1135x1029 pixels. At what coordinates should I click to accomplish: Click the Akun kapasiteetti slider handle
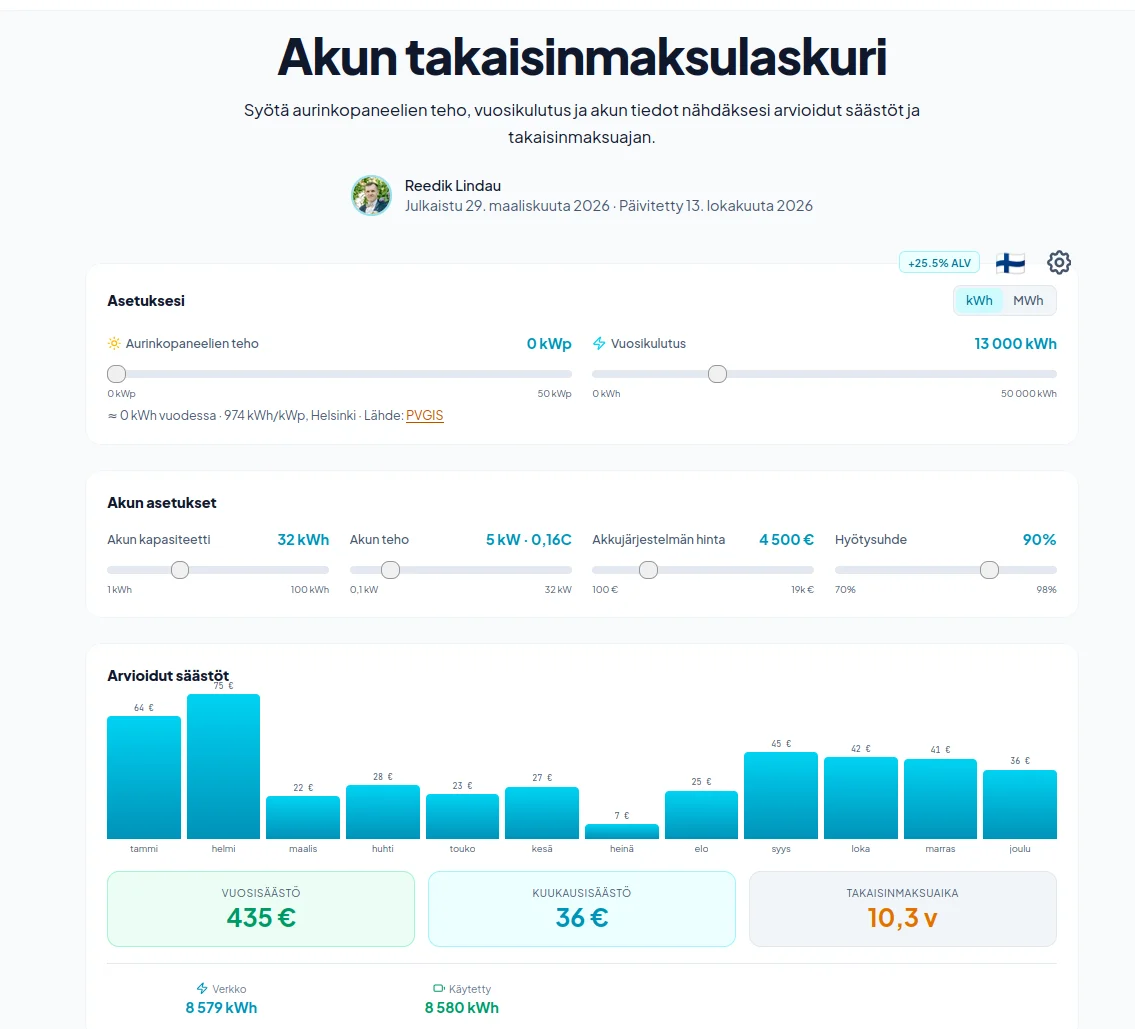[180, 570]
